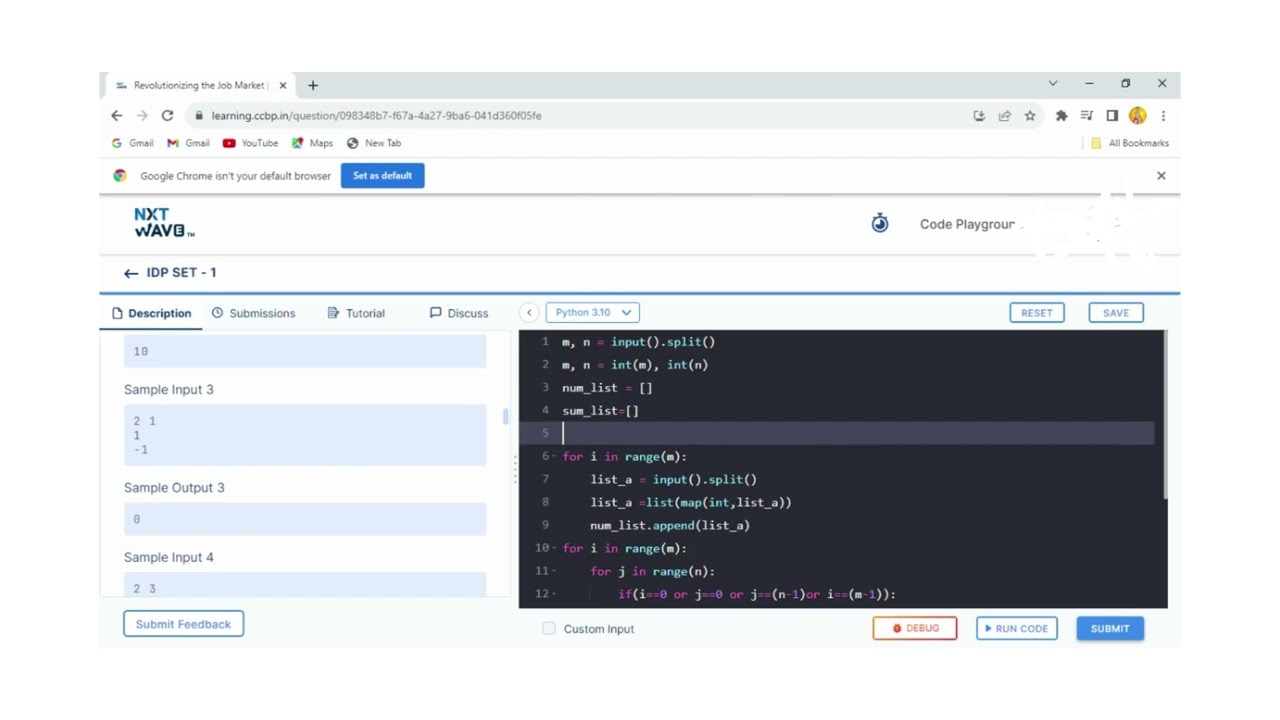Open the tab search dropdown arrow
1280x720 pixels.
[x=1053, y=84]
